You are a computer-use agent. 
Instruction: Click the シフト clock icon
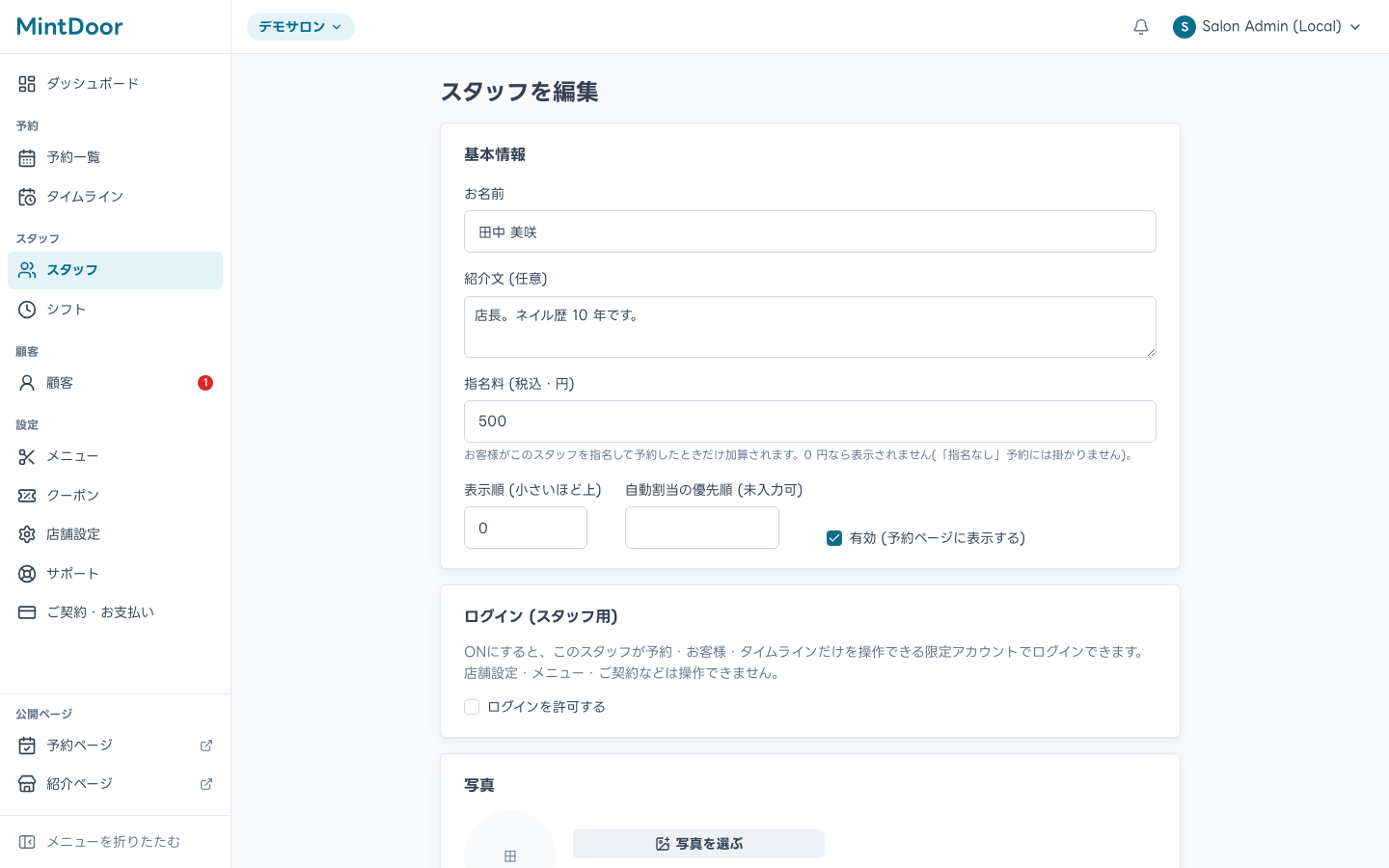pyautogui.click(x=27, y=310)
